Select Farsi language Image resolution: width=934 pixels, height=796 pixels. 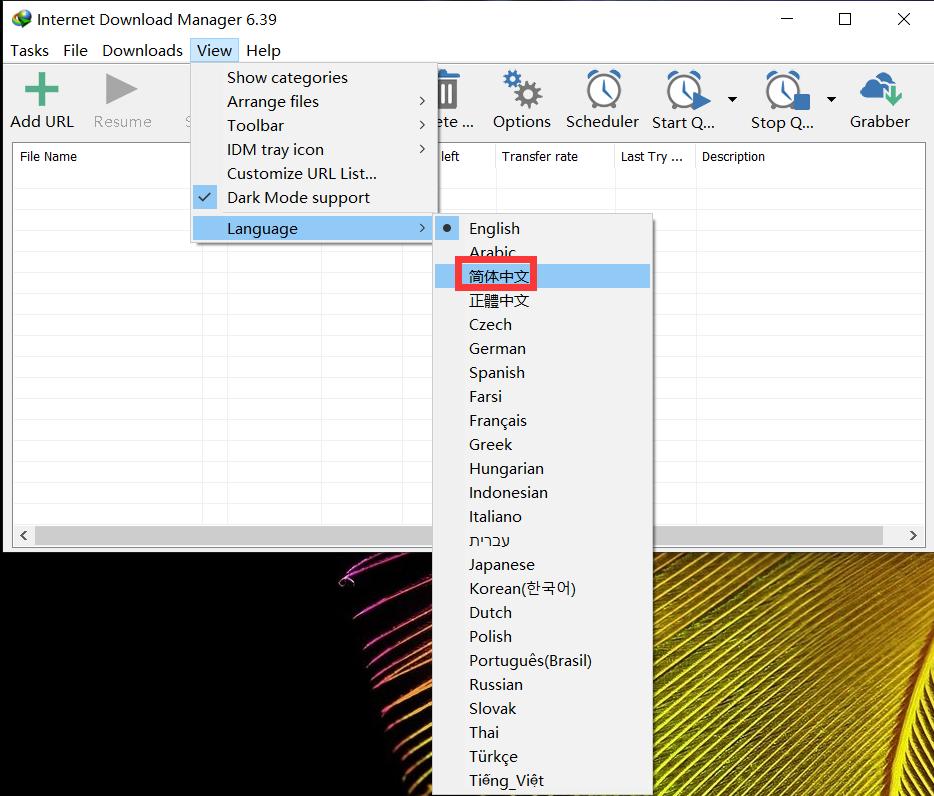click(542, 396)
